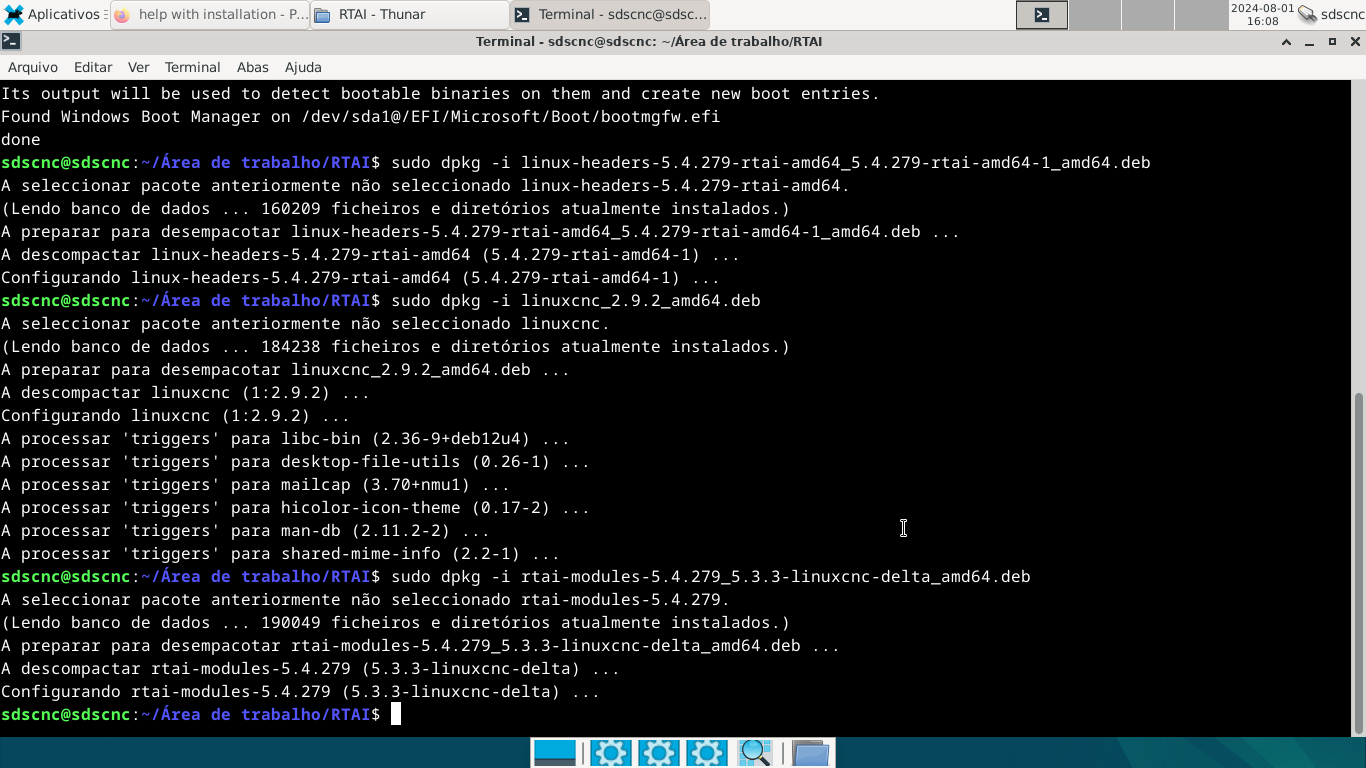Click the Thunar folder icon in taskbar
Viewport: 1366px width, 768px height.
(322, 15)
